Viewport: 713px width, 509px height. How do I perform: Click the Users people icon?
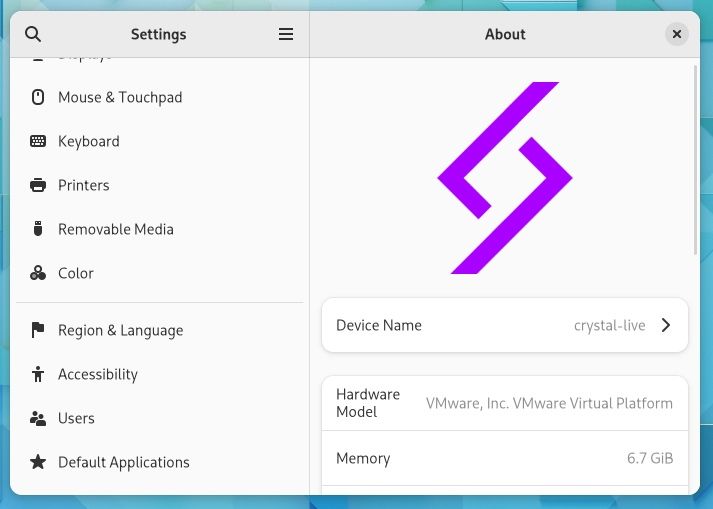click(x=38, y=418)
